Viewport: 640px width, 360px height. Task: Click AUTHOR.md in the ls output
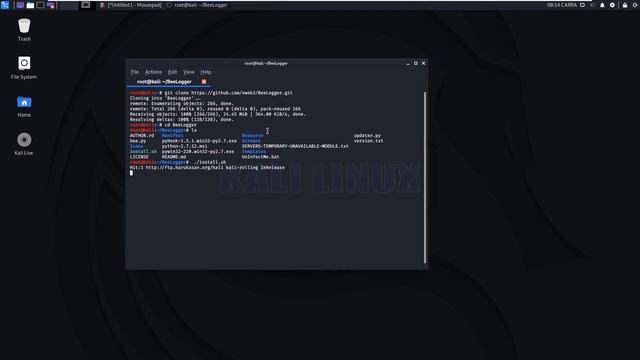pyautogui.click(x=142, y=136)
